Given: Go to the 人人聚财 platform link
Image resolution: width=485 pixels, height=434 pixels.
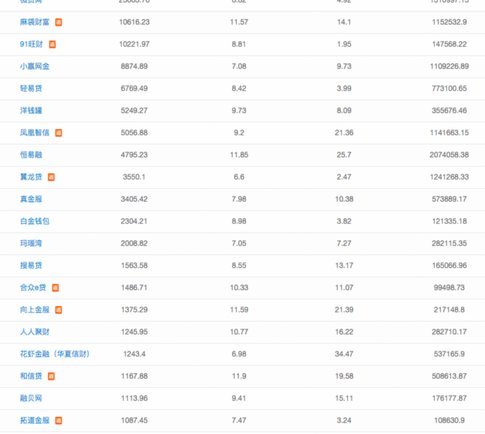Looking at the screenshot, I should click(35, 332).
